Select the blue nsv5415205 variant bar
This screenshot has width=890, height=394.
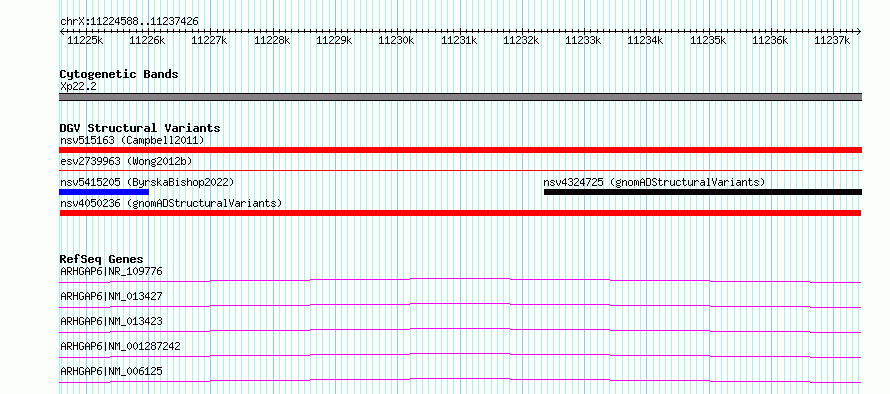(x=104, y=192)
